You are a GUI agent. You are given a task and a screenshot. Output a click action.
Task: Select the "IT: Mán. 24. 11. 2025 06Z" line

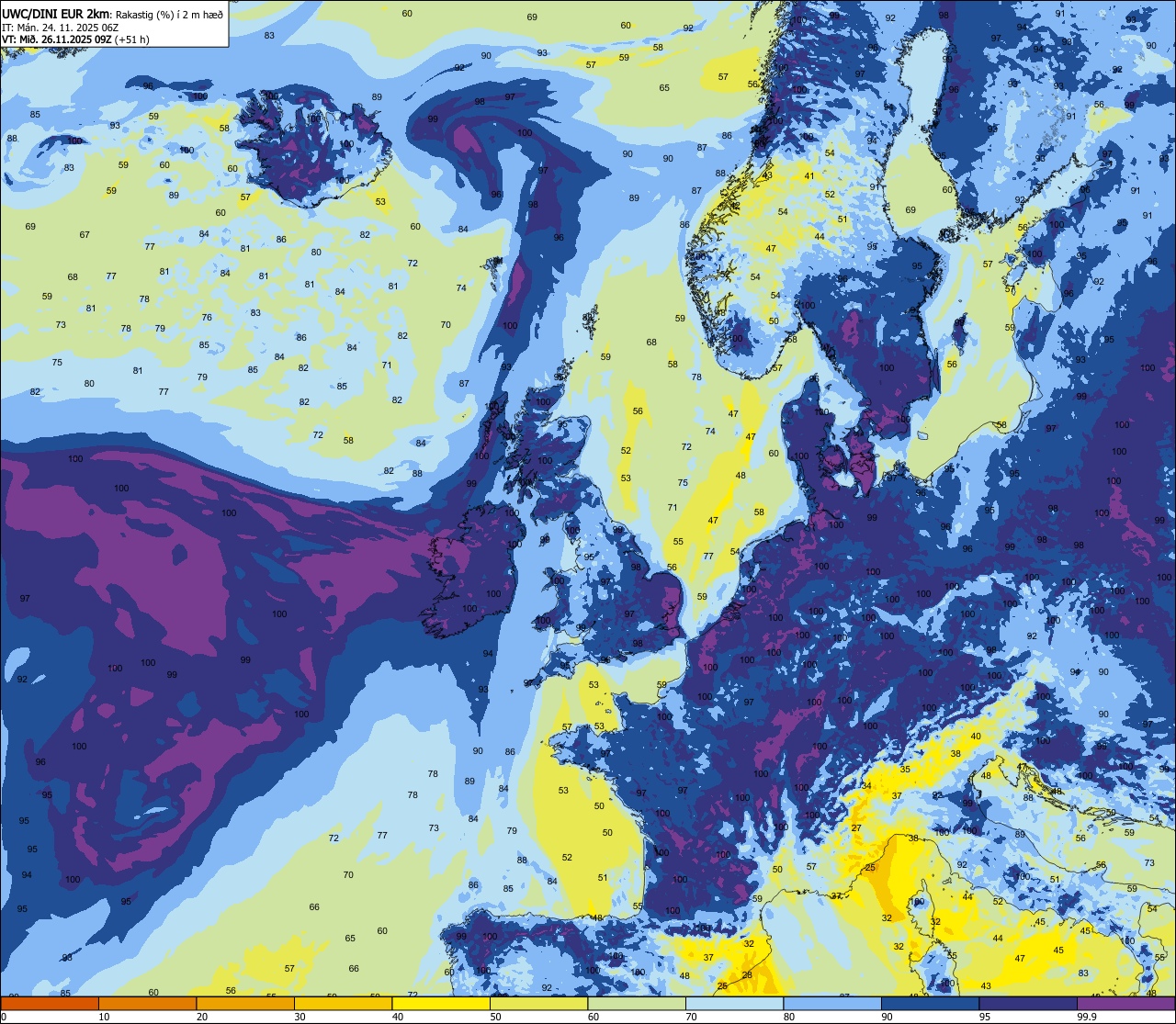pos(61,27)
